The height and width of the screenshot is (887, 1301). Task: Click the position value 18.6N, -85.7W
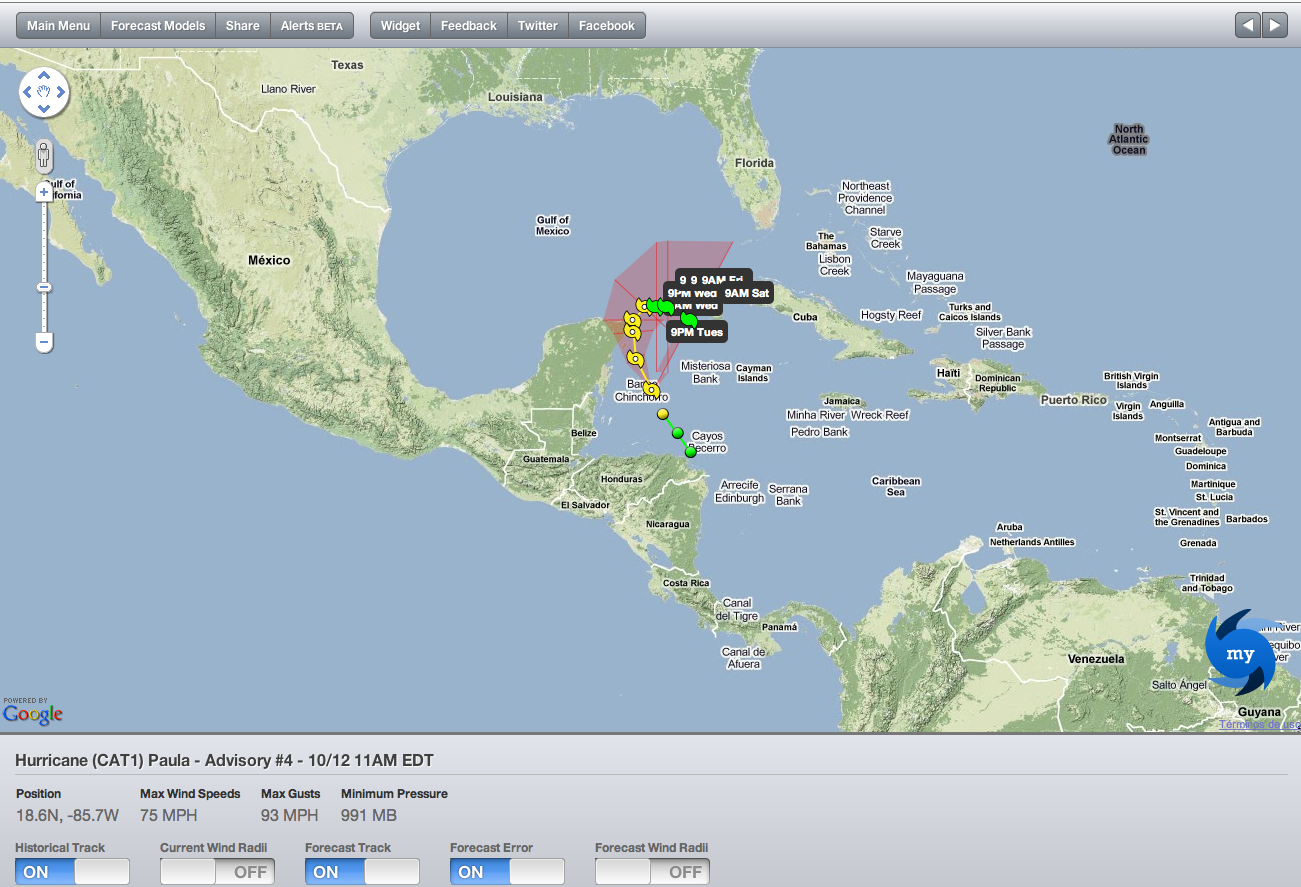click(x=67, y=815)
